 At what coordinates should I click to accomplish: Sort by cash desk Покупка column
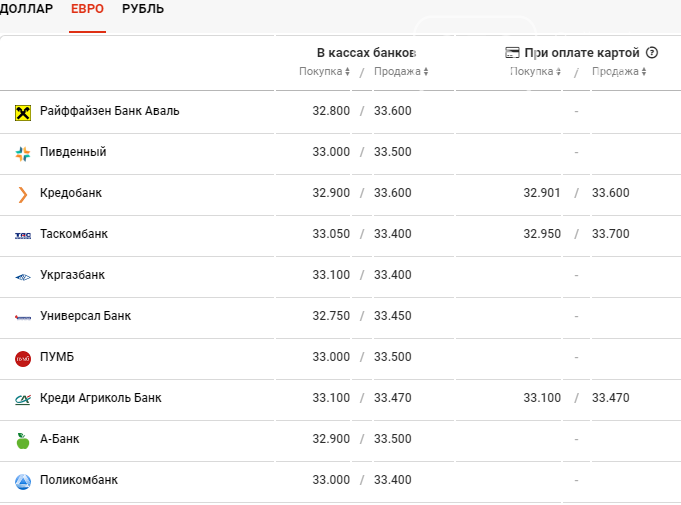point(324,72)
